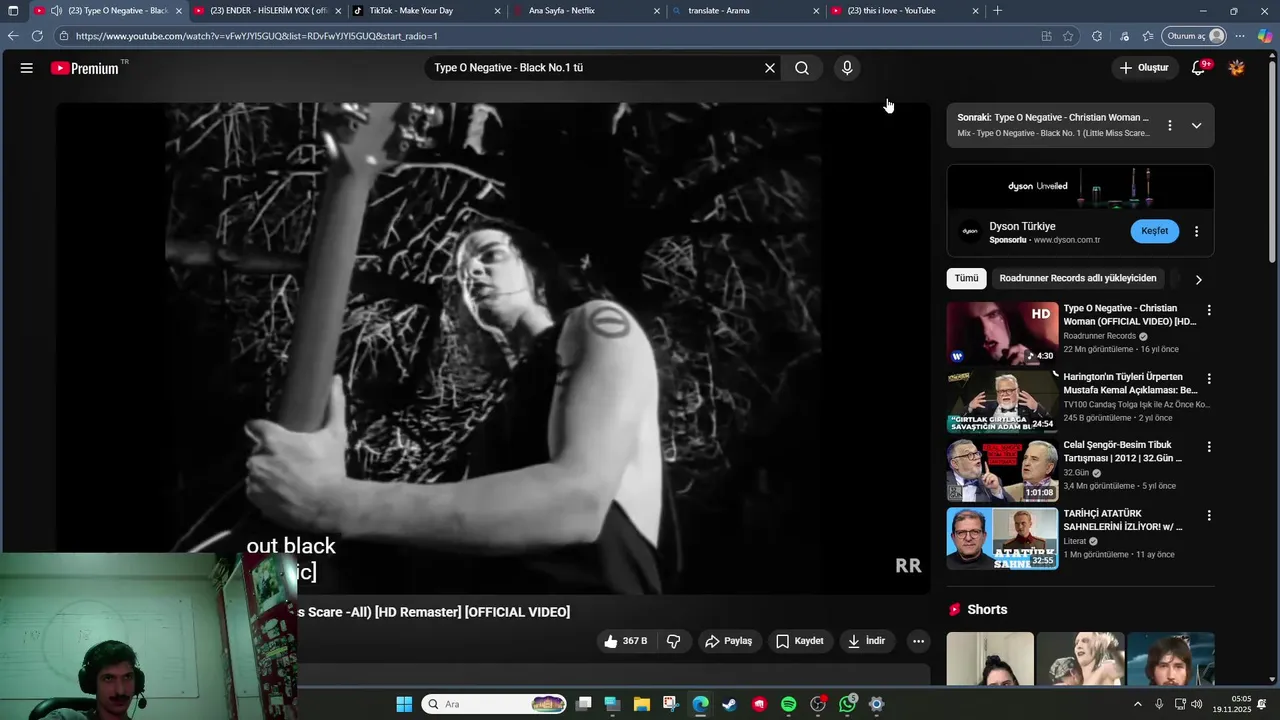This screenshot has height=720, width=1280.
Task: Reload the page with the refresh icon
Action: [37, 36]
